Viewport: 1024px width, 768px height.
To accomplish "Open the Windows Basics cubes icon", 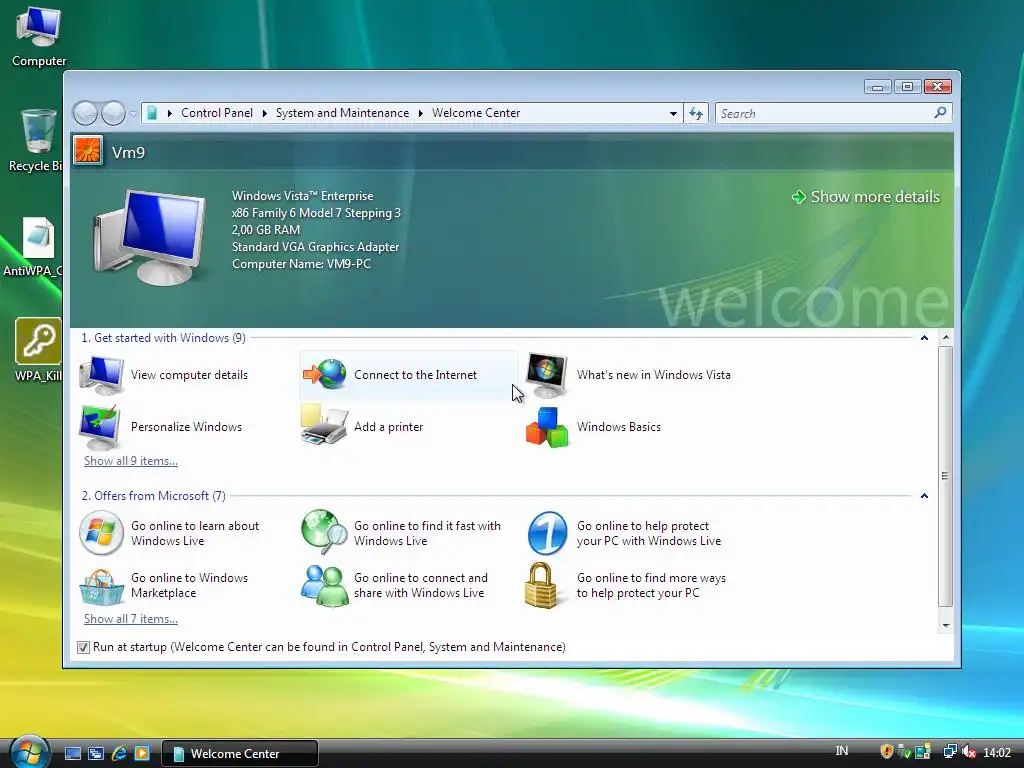I will click(547, 427).
